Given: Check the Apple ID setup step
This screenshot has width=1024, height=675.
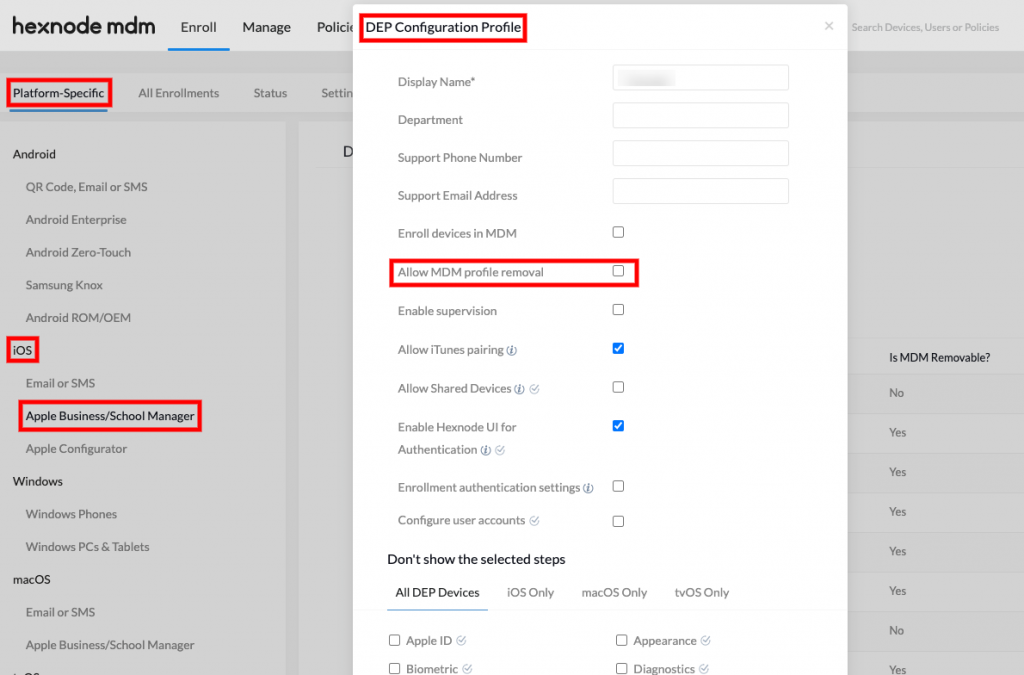Looking at the screenshot, I should pyautogui.click(x=394, y=640).
